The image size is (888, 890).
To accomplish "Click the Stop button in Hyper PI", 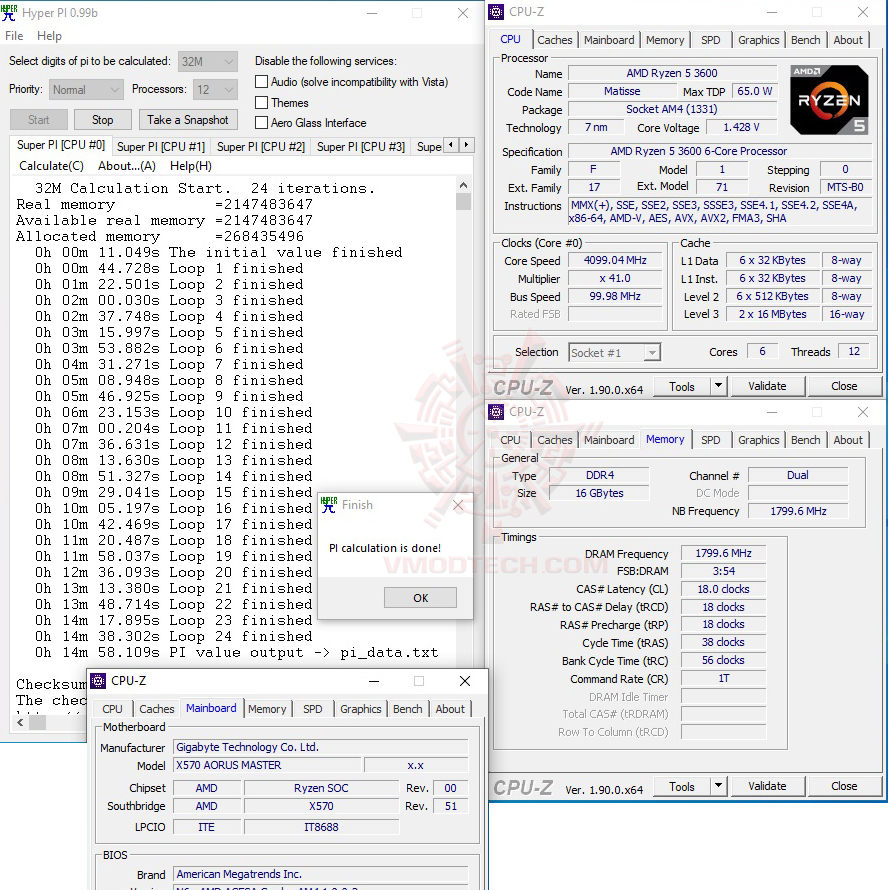I will coord(103,120).
